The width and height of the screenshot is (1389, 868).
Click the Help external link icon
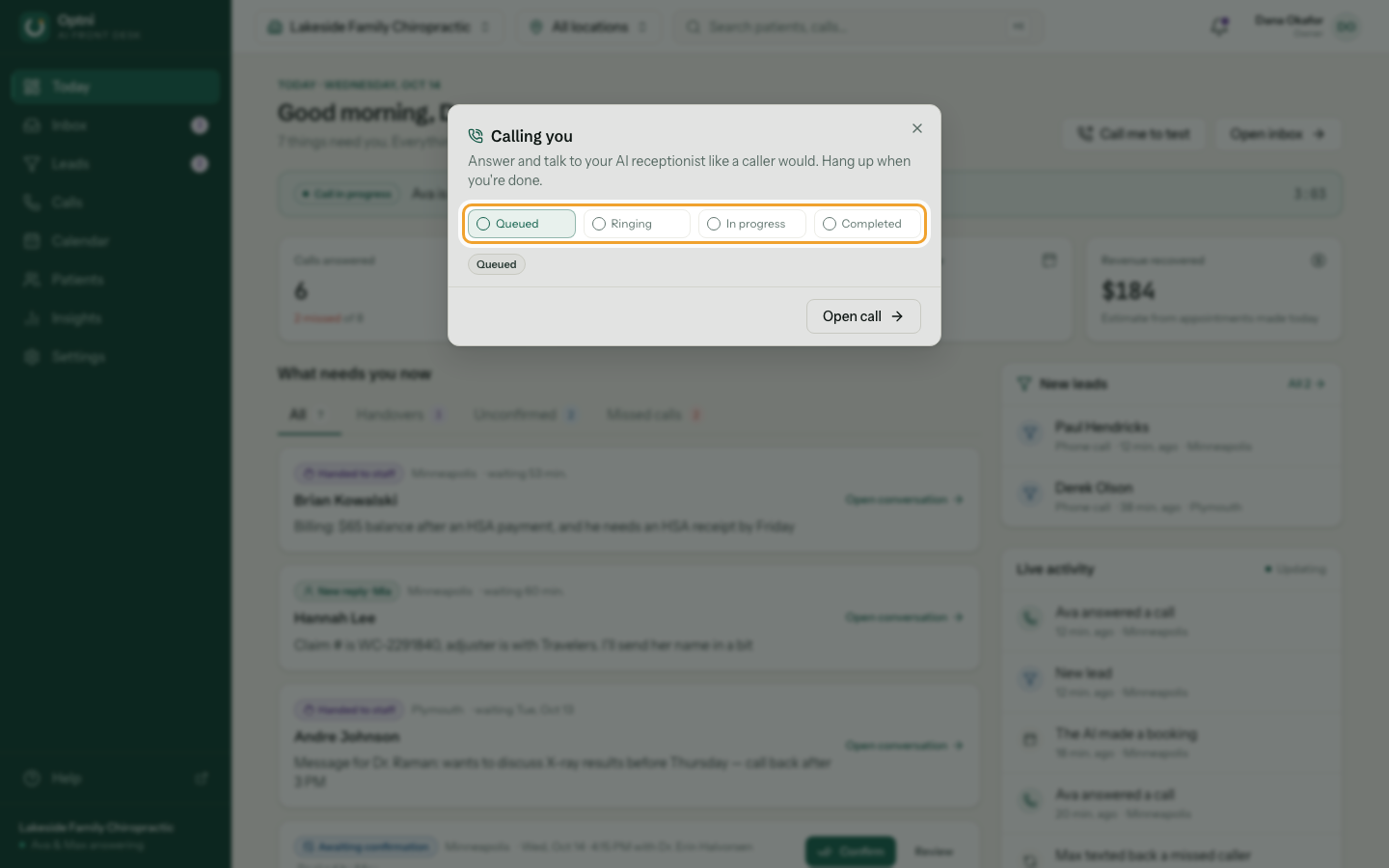(202, 778)
